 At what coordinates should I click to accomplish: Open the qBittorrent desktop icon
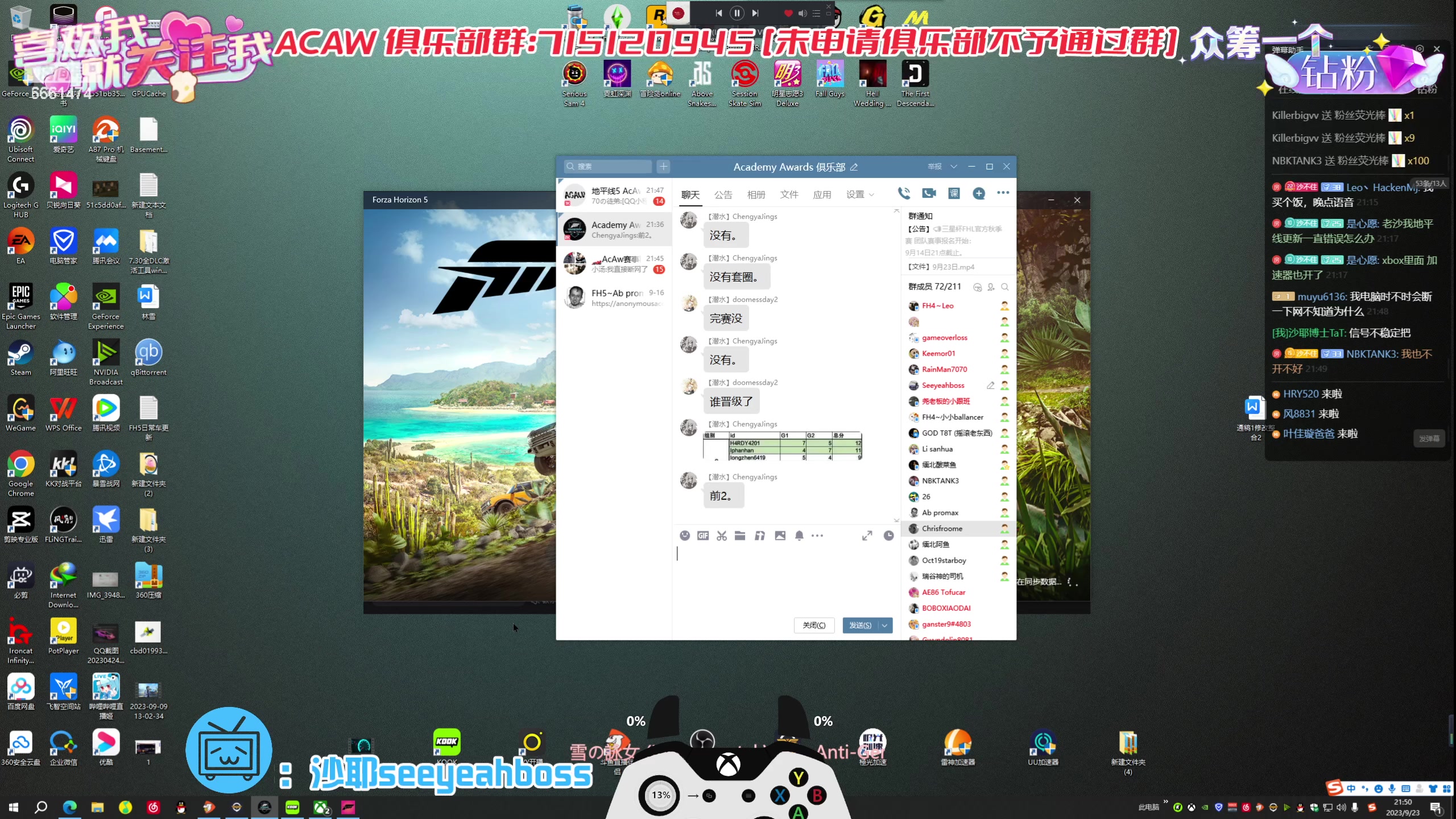[x=148, y=358]
